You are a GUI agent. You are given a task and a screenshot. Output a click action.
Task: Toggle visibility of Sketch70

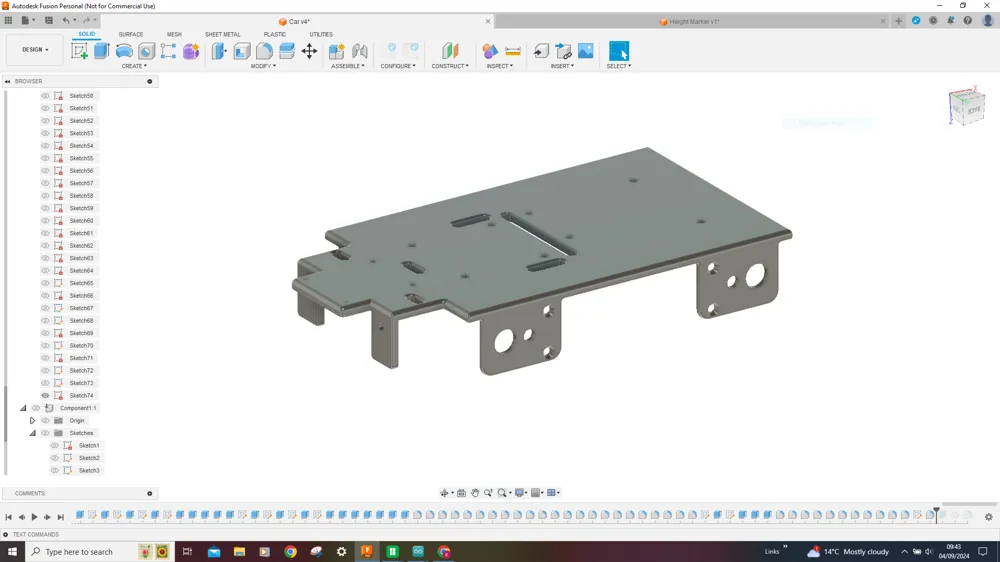[45, 346]
